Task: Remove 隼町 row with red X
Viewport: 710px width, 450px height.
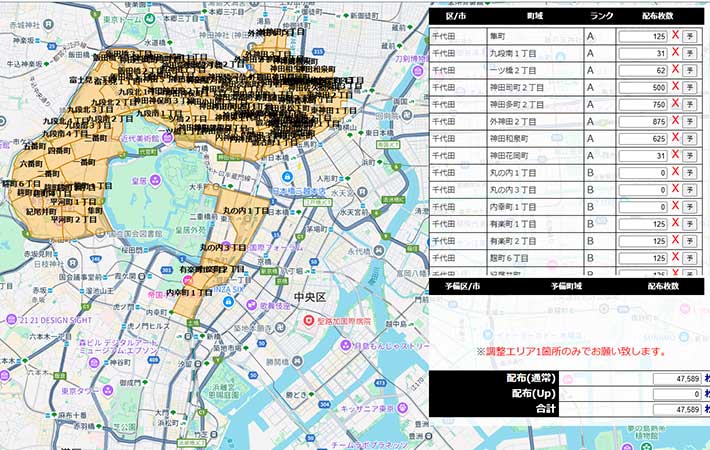Action: pyautogui.click(x=675, y=36)
